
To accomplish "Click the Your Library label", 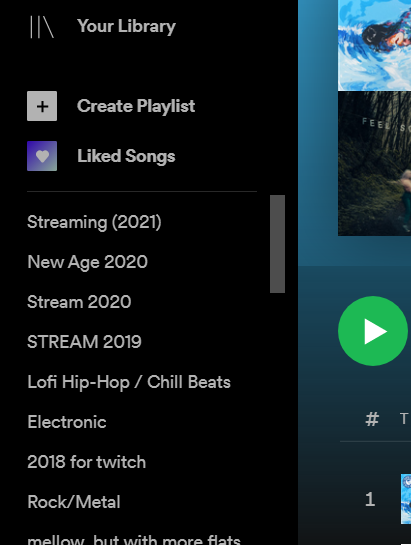I will pyautogui.click(x=126, y=26).
